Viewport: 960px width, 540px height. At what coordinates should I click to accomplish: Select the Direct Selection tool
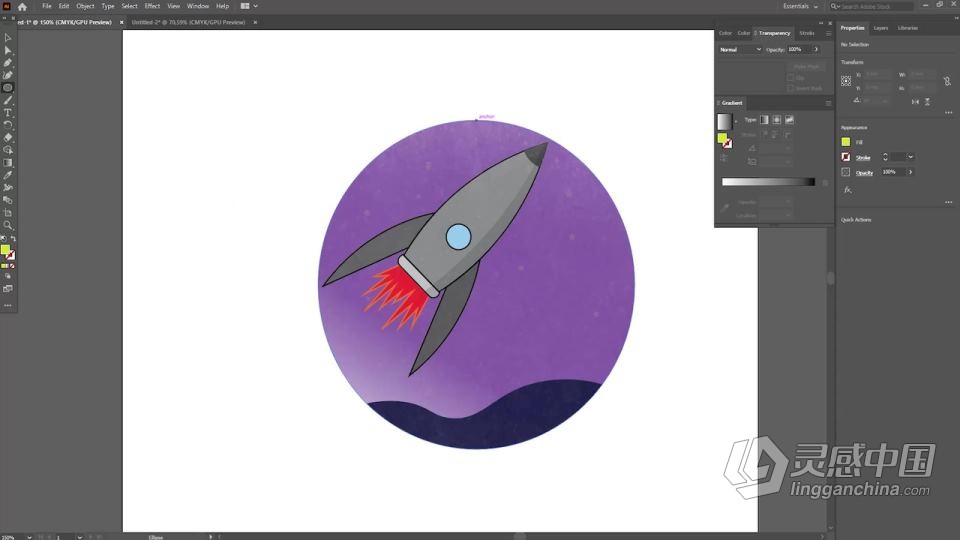tap(8, 50)
